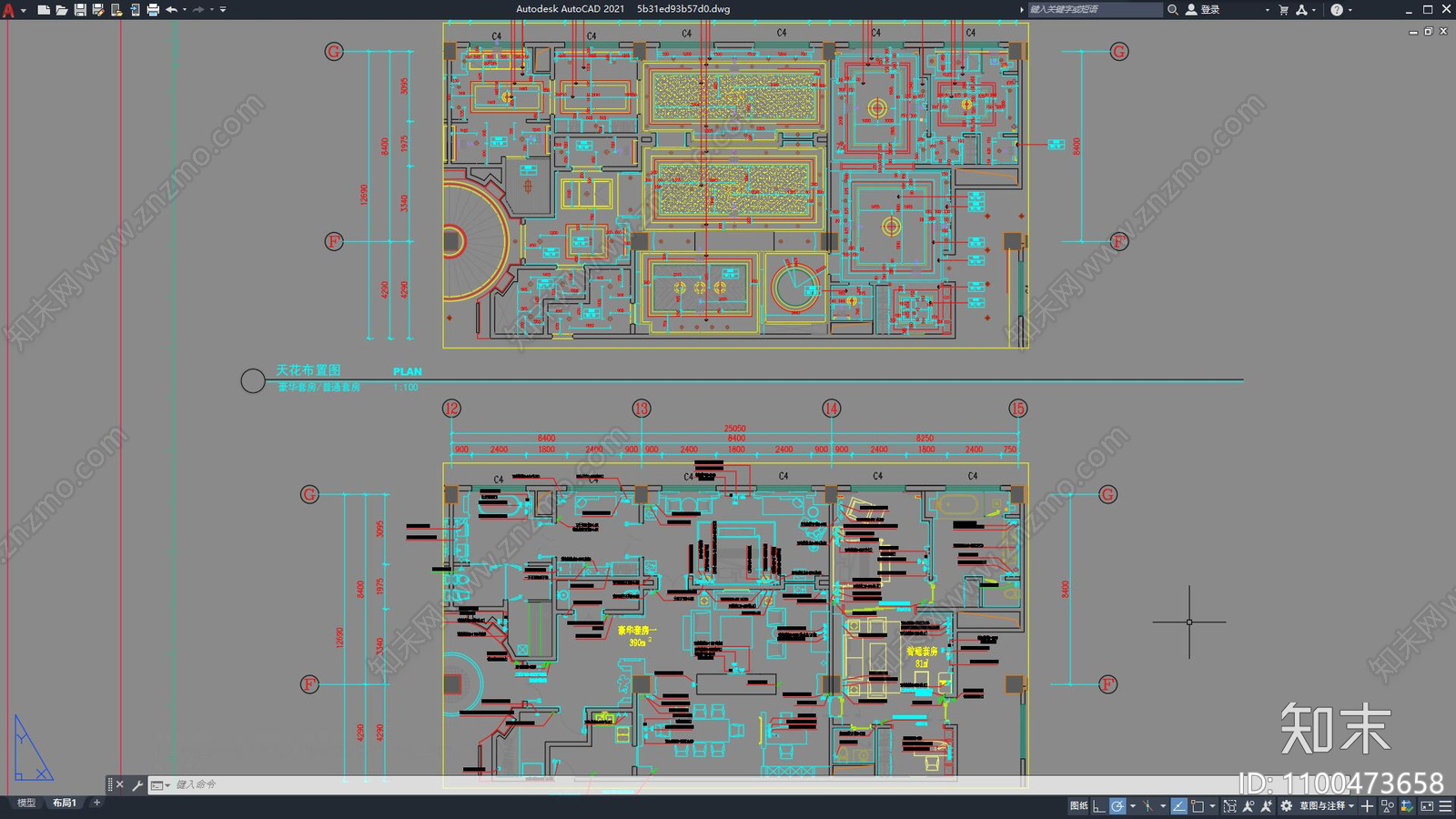Expand the undo history dropdown arrow
The height and width of the screenshot is (819, 1456).
[x=185, y=9]
